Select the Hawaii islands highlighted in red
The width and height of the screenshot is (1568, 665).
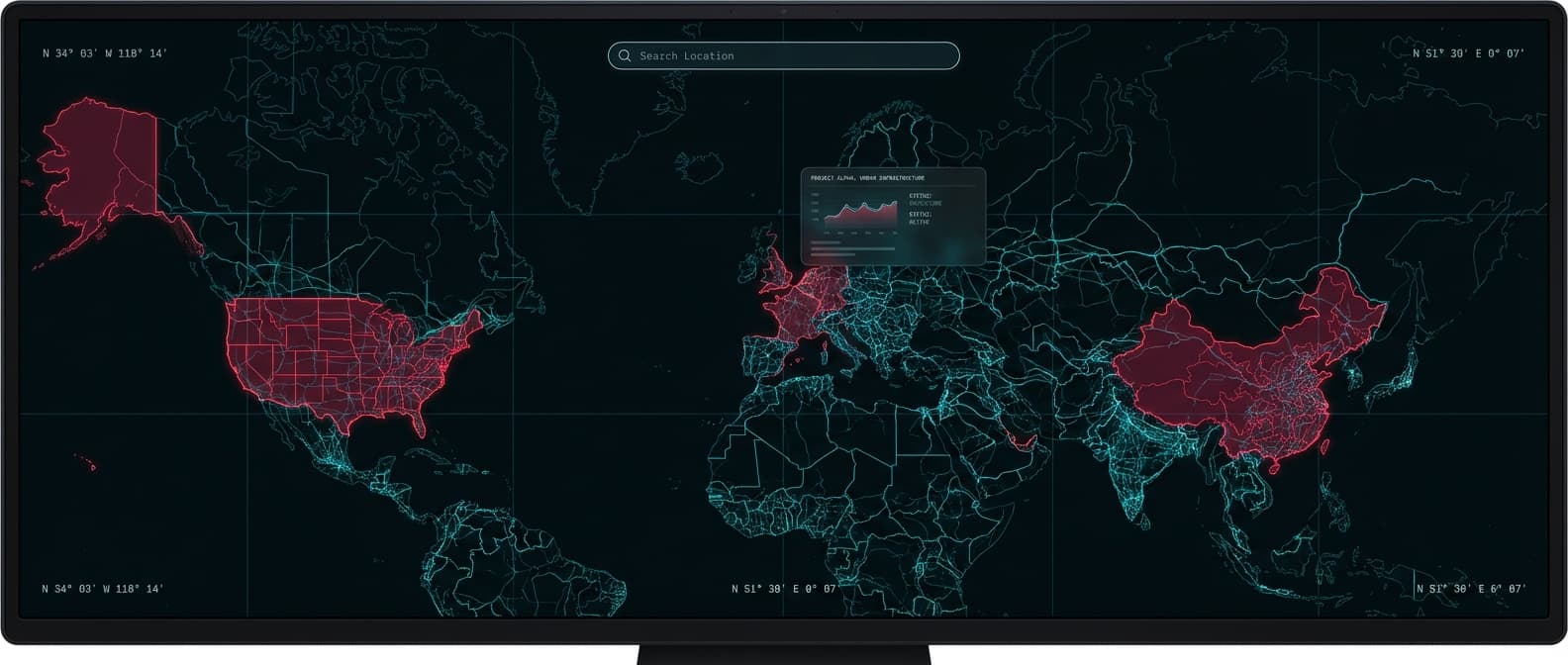tap(87, 461)
